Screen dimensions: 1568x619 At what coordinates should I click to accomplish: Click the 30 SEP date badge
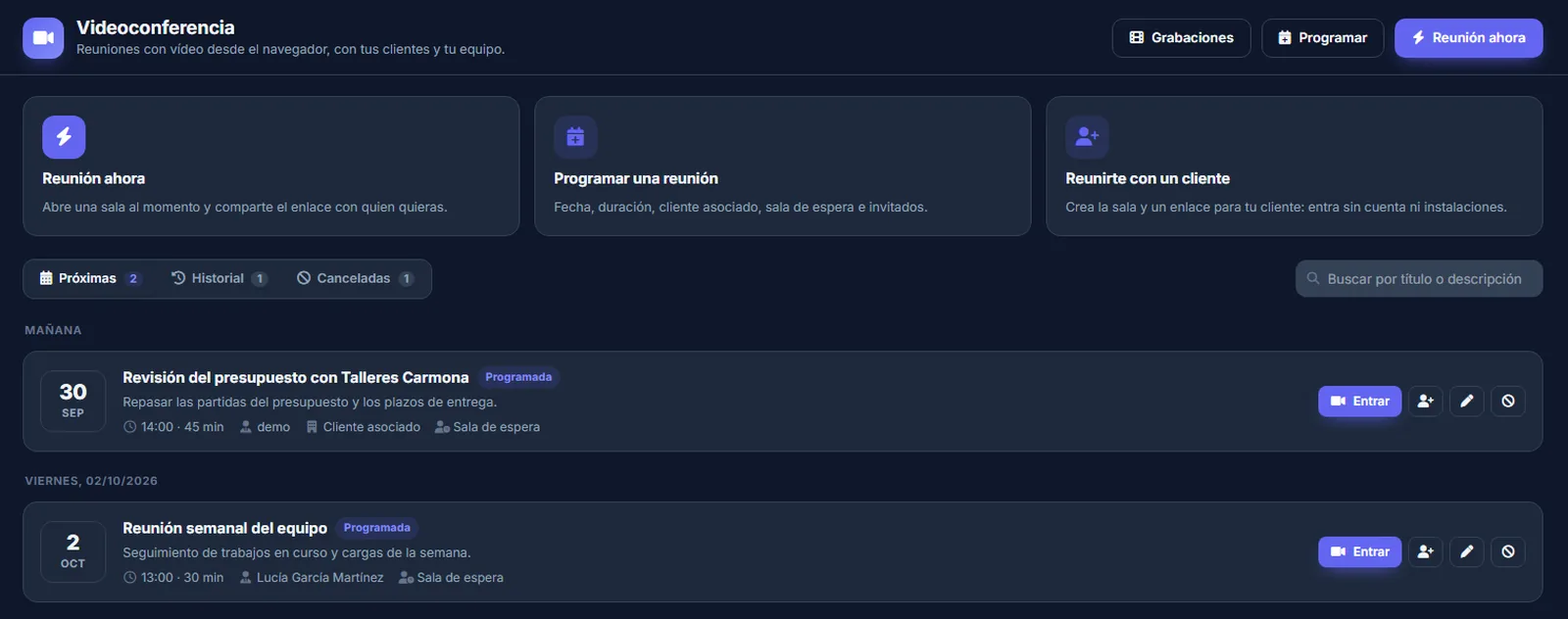pos(73,401)
